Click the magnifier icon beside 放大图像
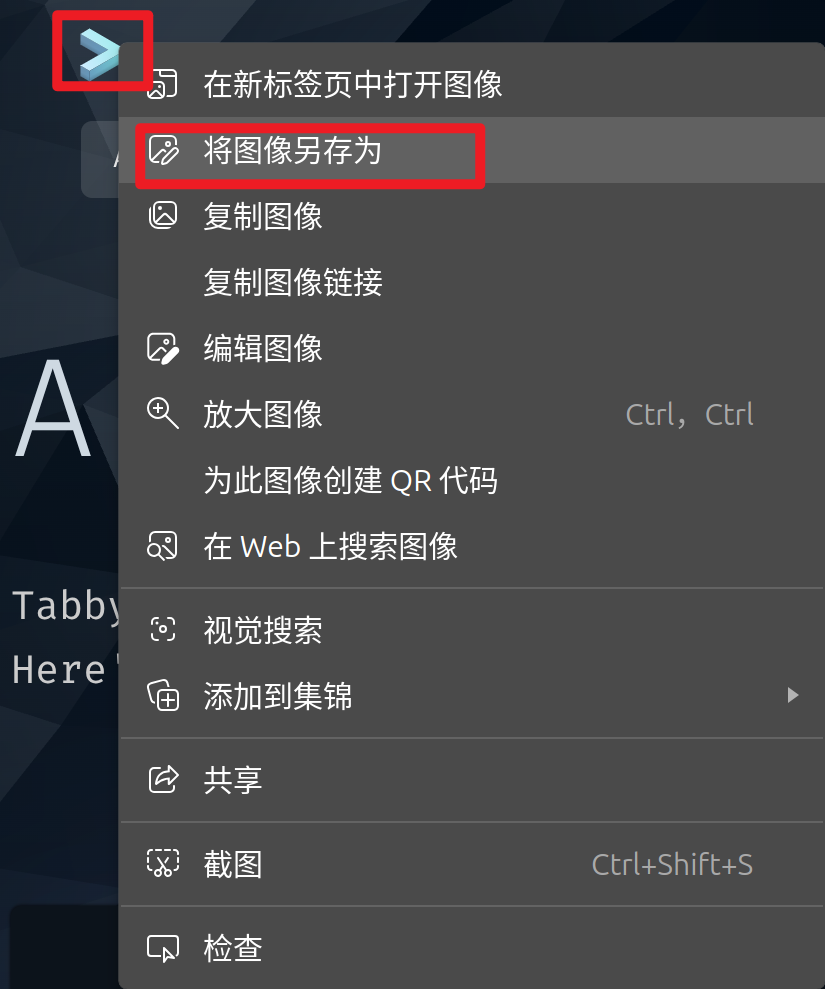The image size is (825, 989). coord(163,414)
